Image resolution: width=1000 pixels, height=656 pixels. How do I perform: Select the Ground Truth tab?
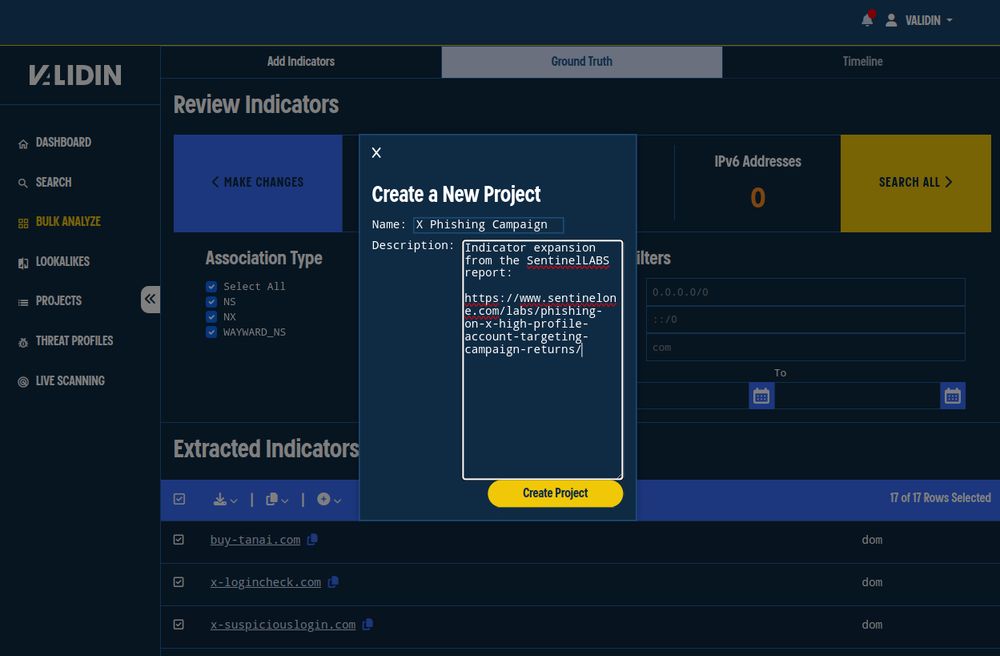(582, 62)
